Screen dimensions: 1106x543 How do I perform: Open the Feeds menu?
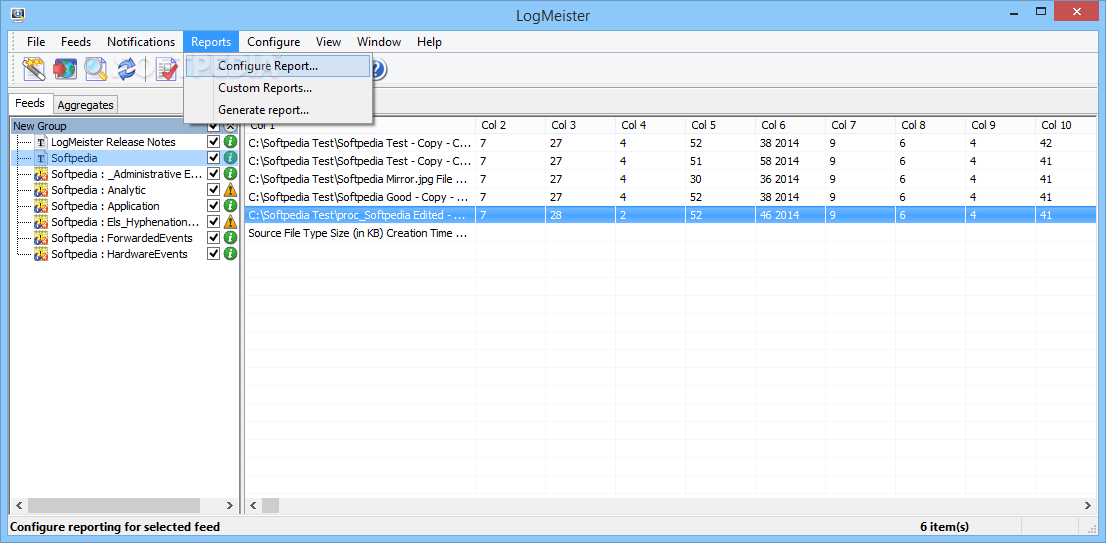pyautogui.click(x=75, y=42)
